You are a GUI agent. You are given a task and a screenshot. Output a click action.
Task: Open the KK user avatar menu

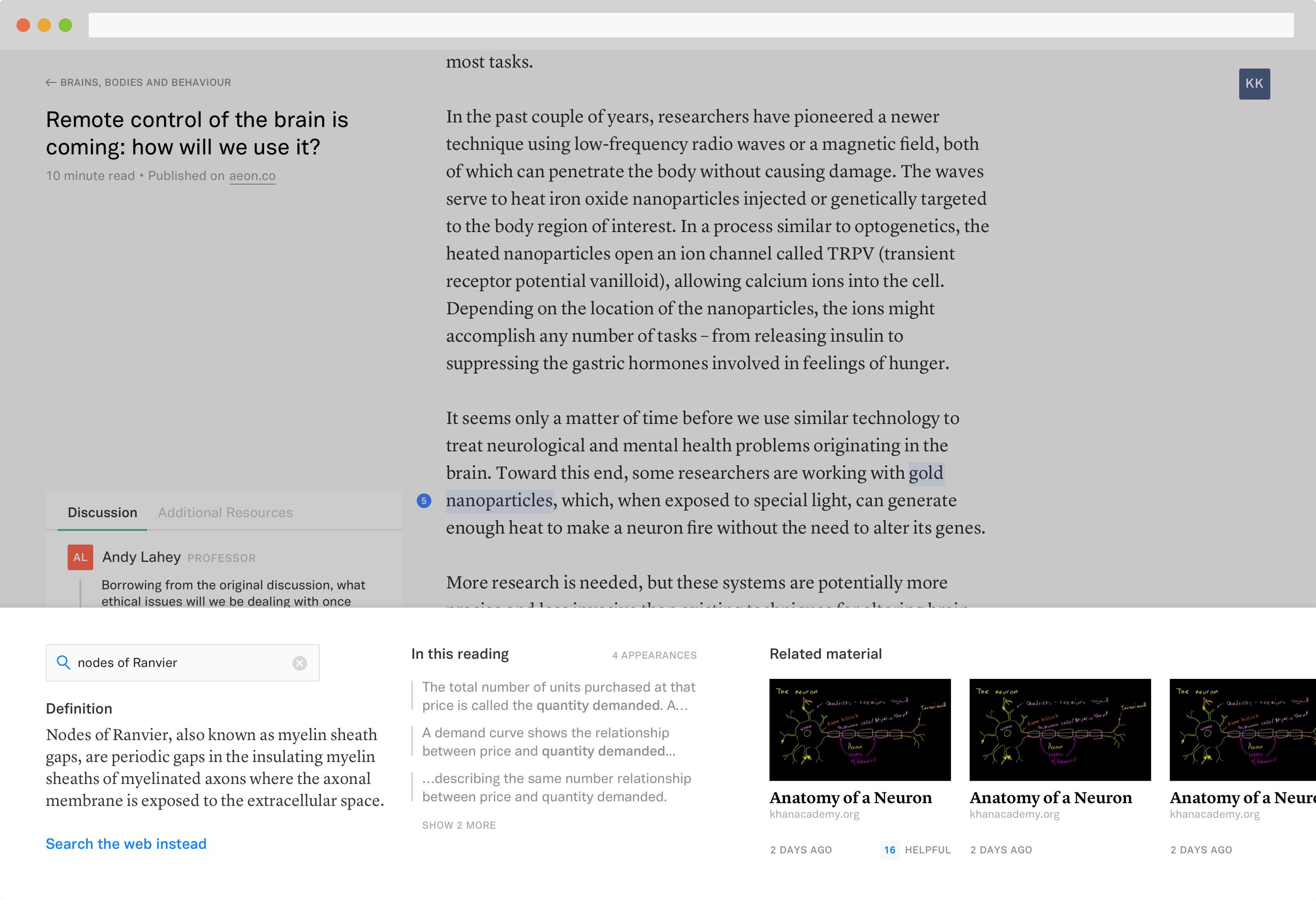click(x=1254, y=84)
